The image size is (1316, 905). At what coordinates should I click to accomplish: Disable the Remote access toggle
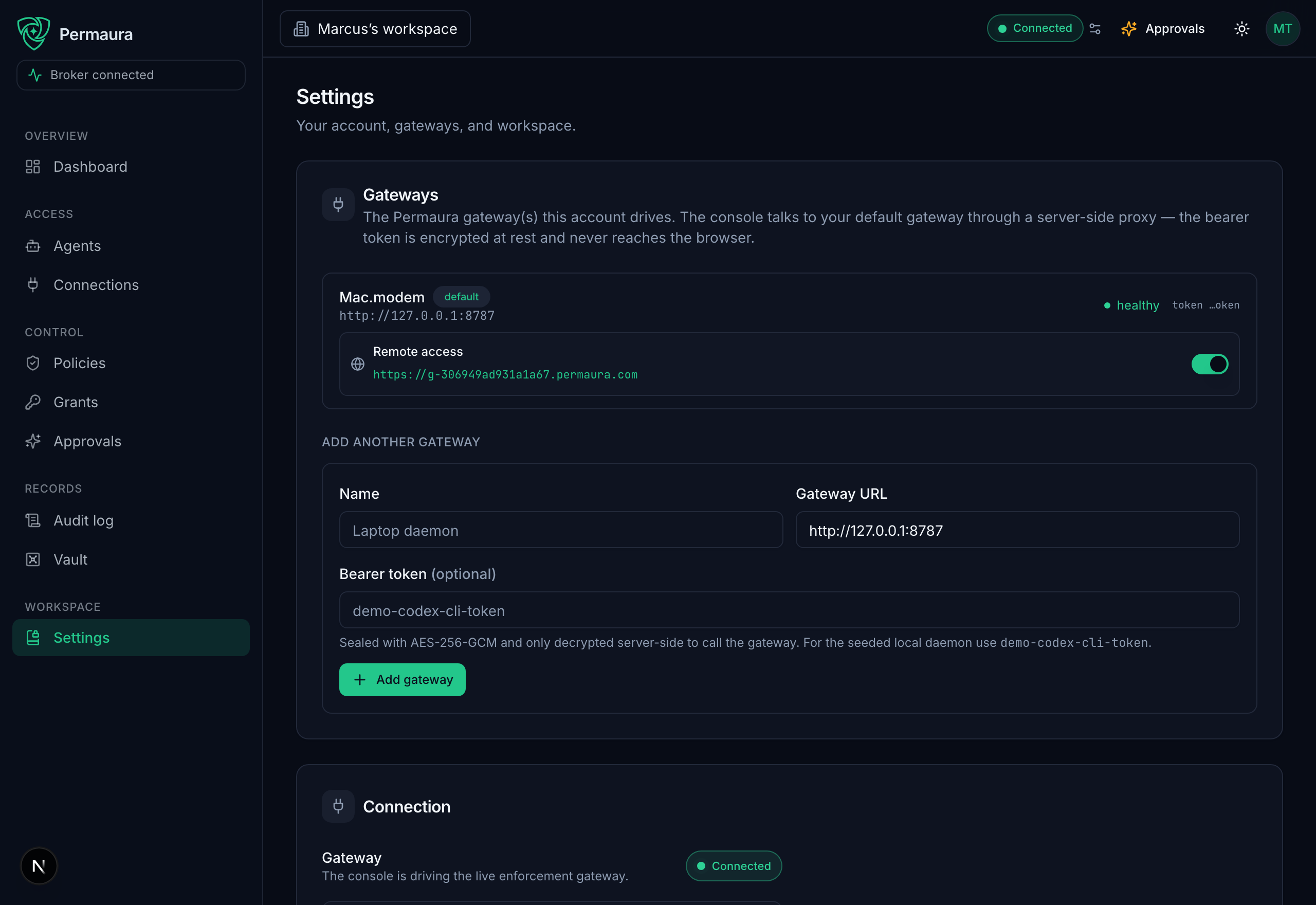[1210, 364]
